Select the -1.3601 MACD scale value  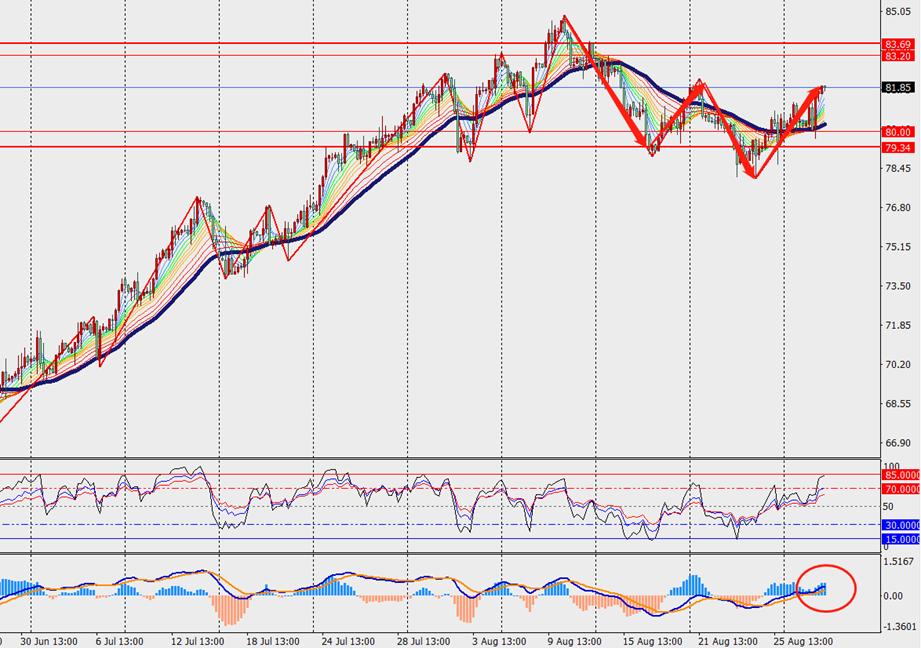click(900, 627)
